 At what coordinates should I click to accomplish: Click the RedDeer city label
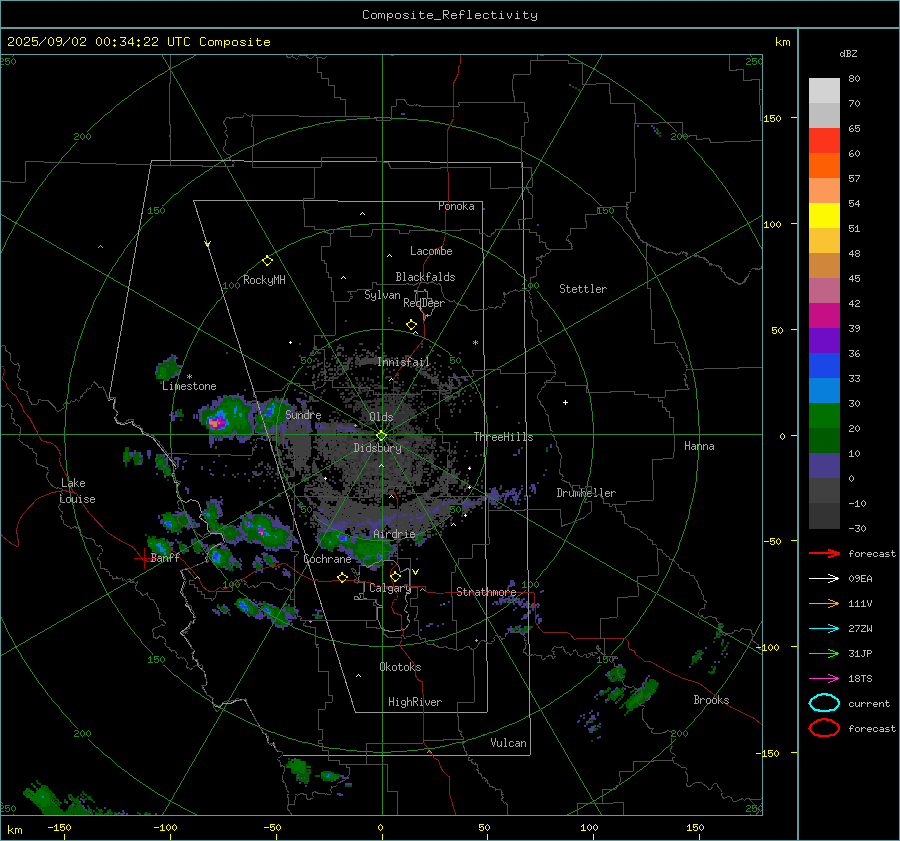(x=424, y=303)
